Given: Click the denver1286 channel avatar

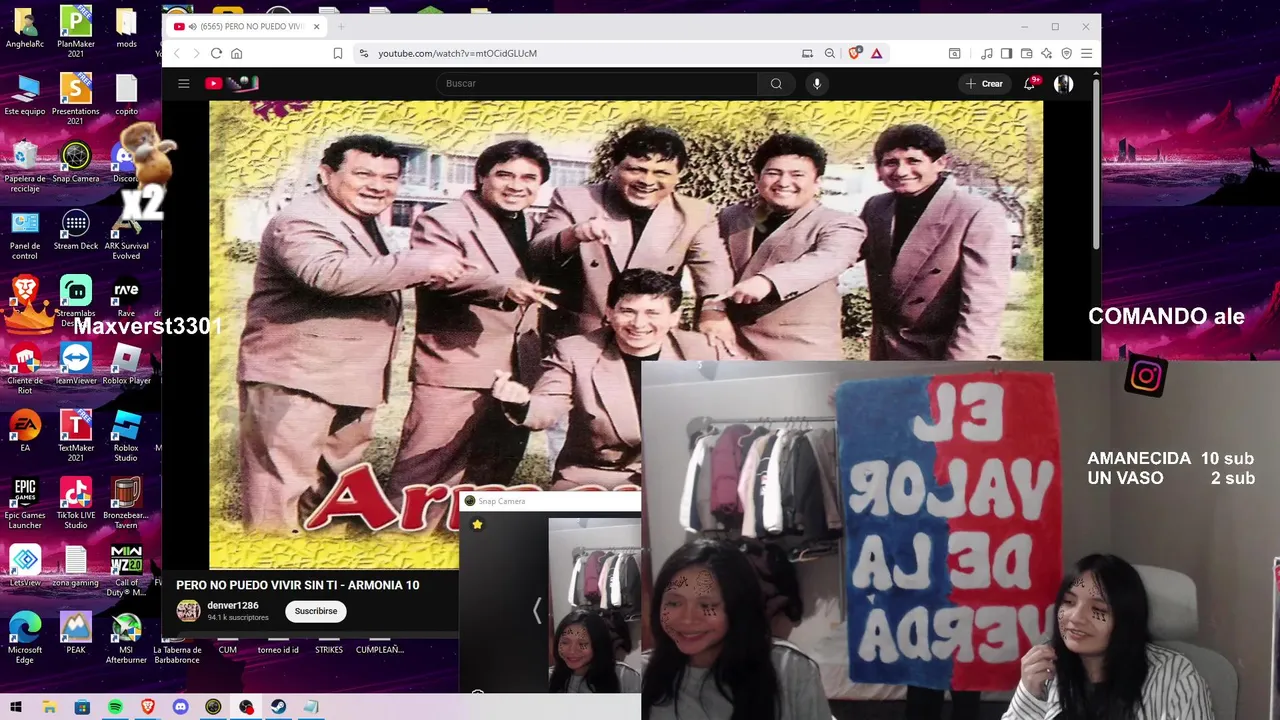Looking at the screenshot, I should point(188,611).
